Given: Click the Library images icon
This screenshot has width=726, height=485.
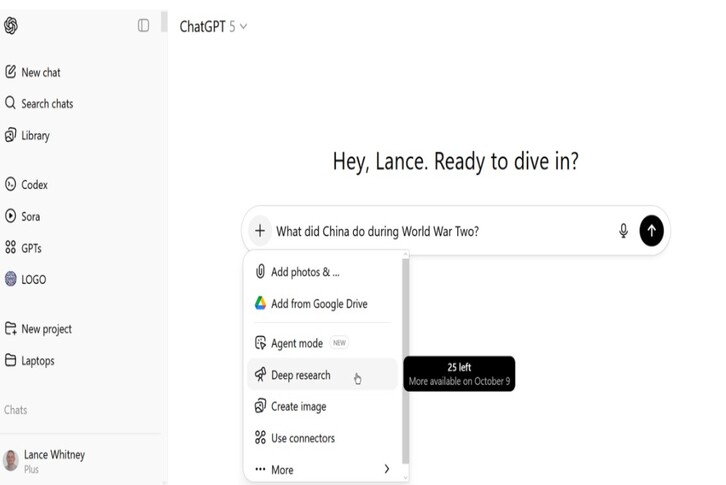Looking at the screenshot, I should coord(10,135).
